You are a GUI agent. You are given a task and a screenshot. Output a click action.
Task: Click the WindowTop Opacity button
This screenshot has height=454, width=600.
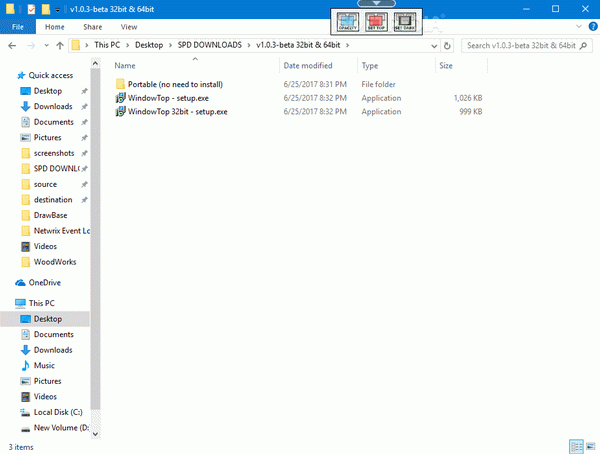347,22
